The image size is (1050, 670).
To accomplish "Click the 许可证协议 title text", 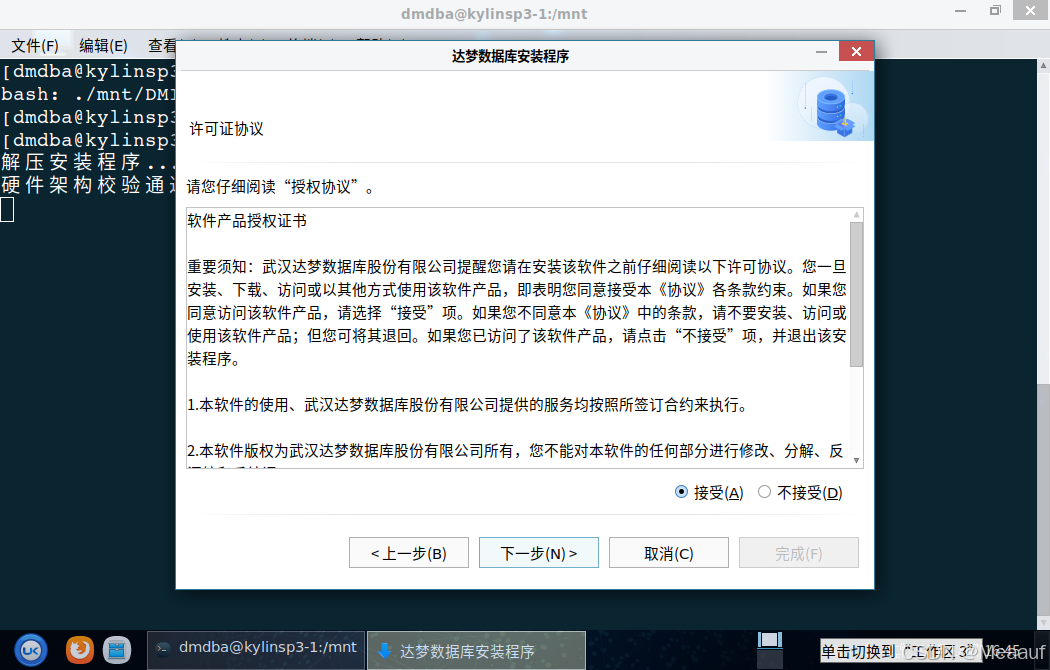I will 226,129.
